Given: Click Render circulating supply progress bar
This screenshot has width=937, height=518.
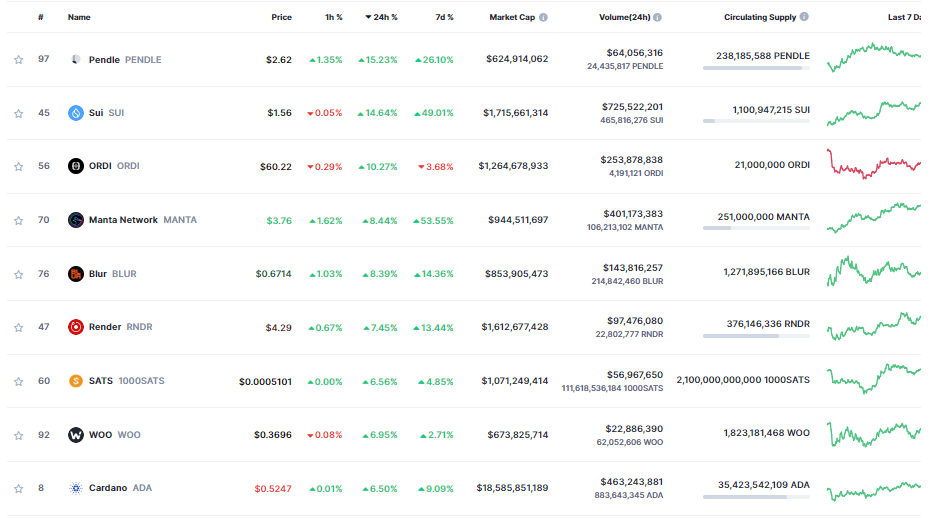Looking at the screenshot, I should coord(756,336).
